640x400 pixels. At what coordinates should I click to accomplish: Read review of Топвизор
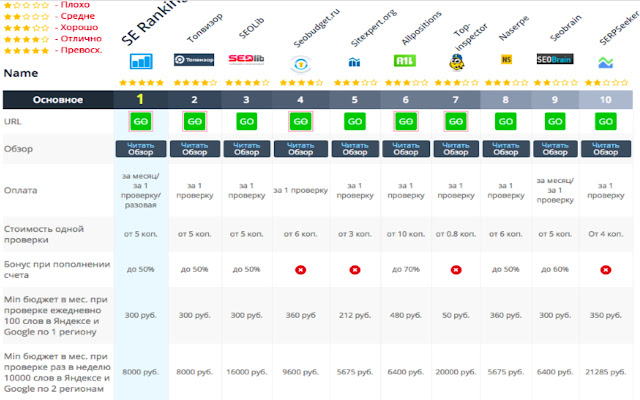[x=195, y=149]
